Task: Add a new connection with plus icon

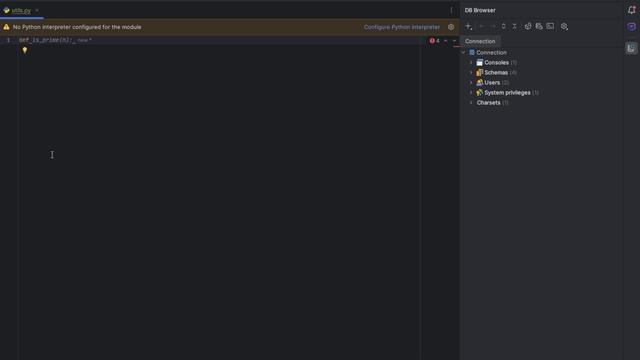Action: click(469, 27)
